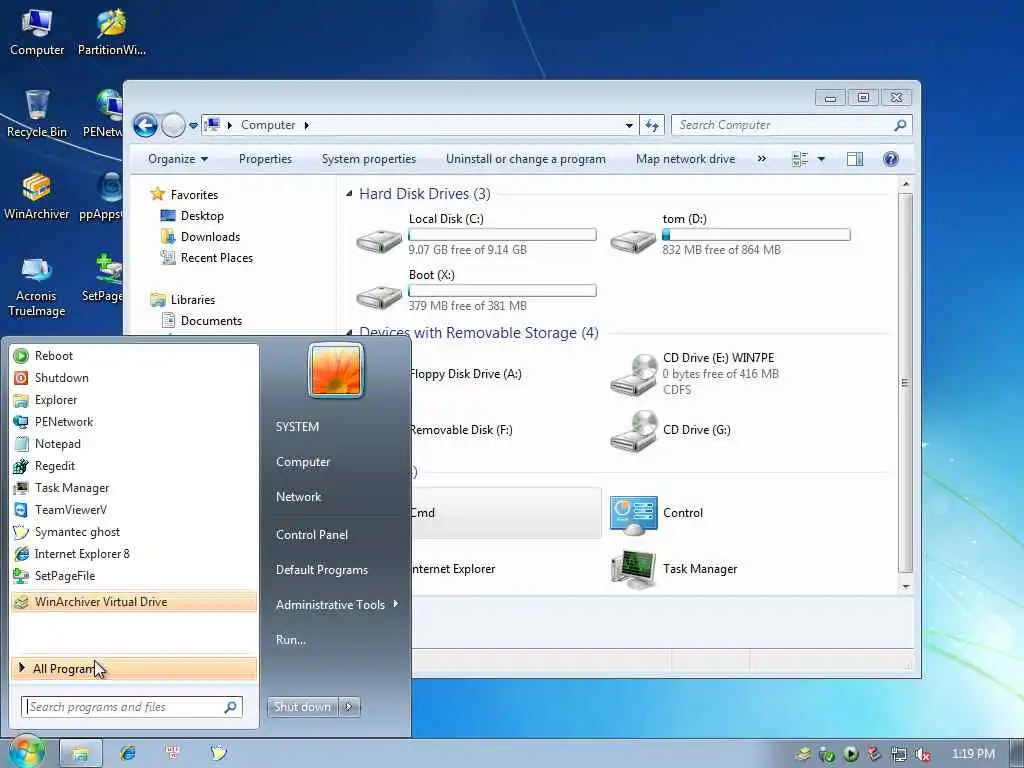Open the Organize dropdown menu
The width and height of the screenshot is (1024, 768).
point(178,159)
